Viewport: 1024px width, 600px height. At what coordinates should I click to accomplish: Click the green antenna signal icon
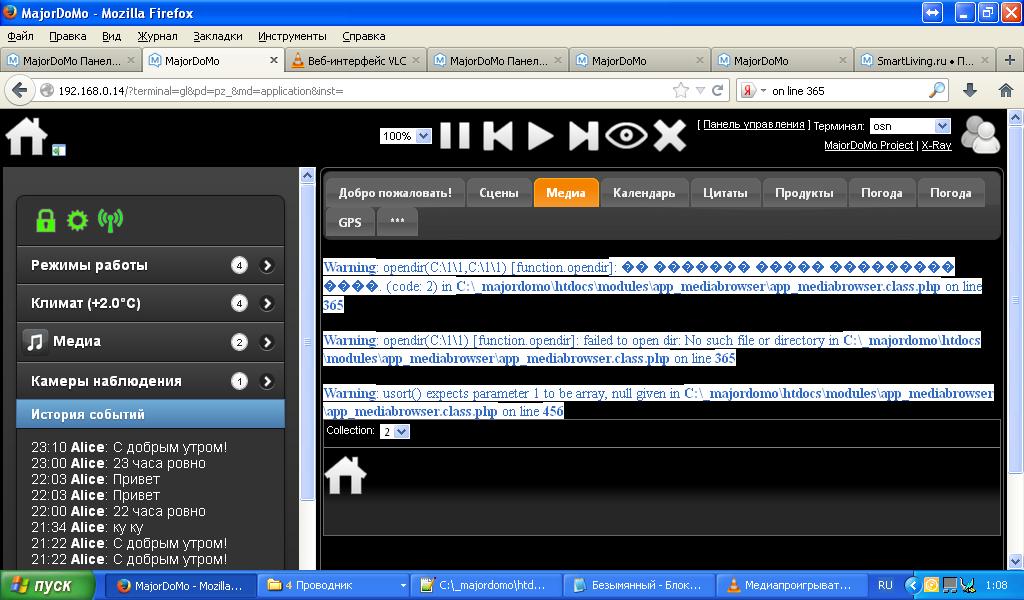click(x=110, y=221)
